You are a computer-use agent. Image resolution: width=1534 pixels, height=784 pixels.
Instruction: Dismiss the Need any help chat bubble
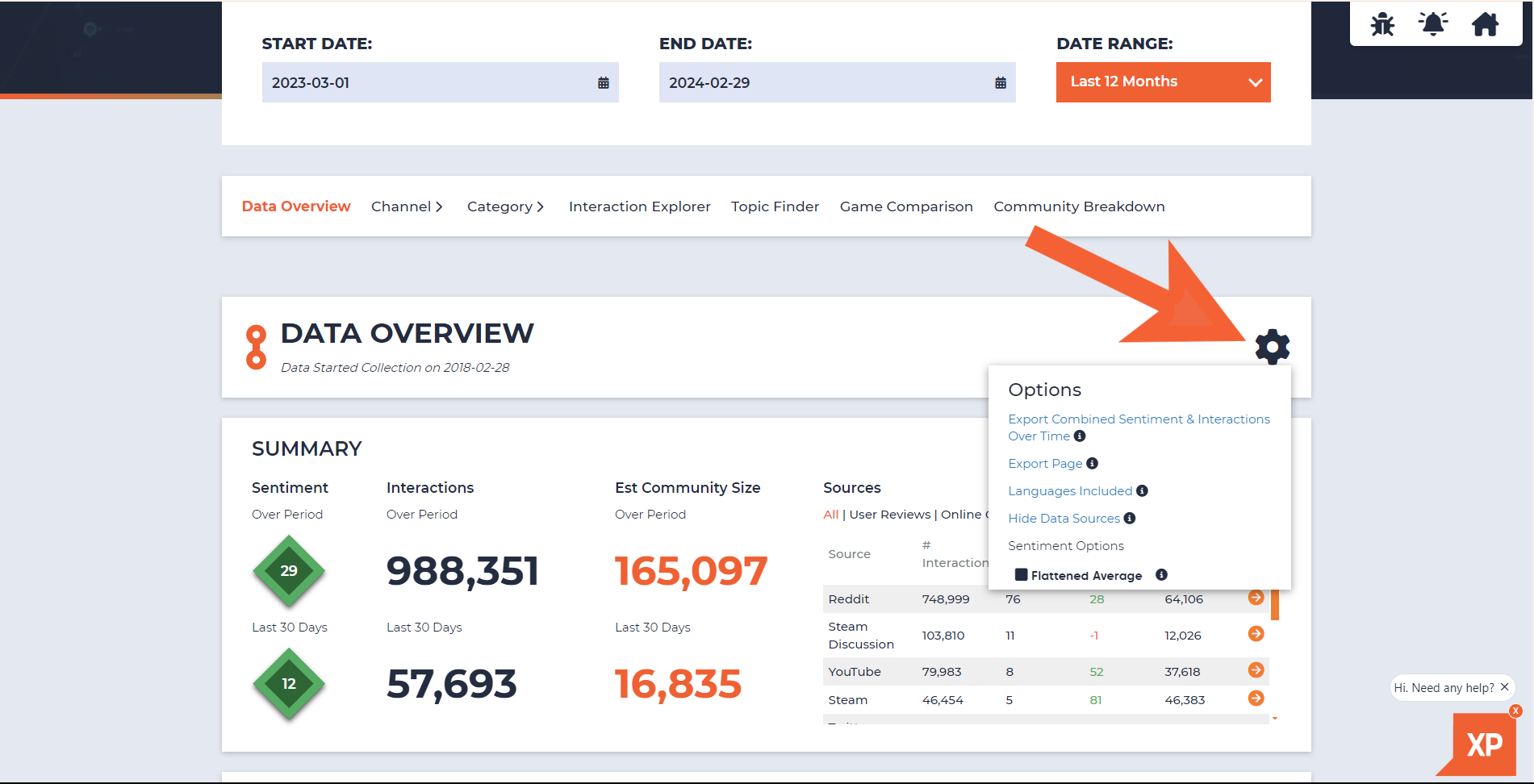click(1505, 687)
